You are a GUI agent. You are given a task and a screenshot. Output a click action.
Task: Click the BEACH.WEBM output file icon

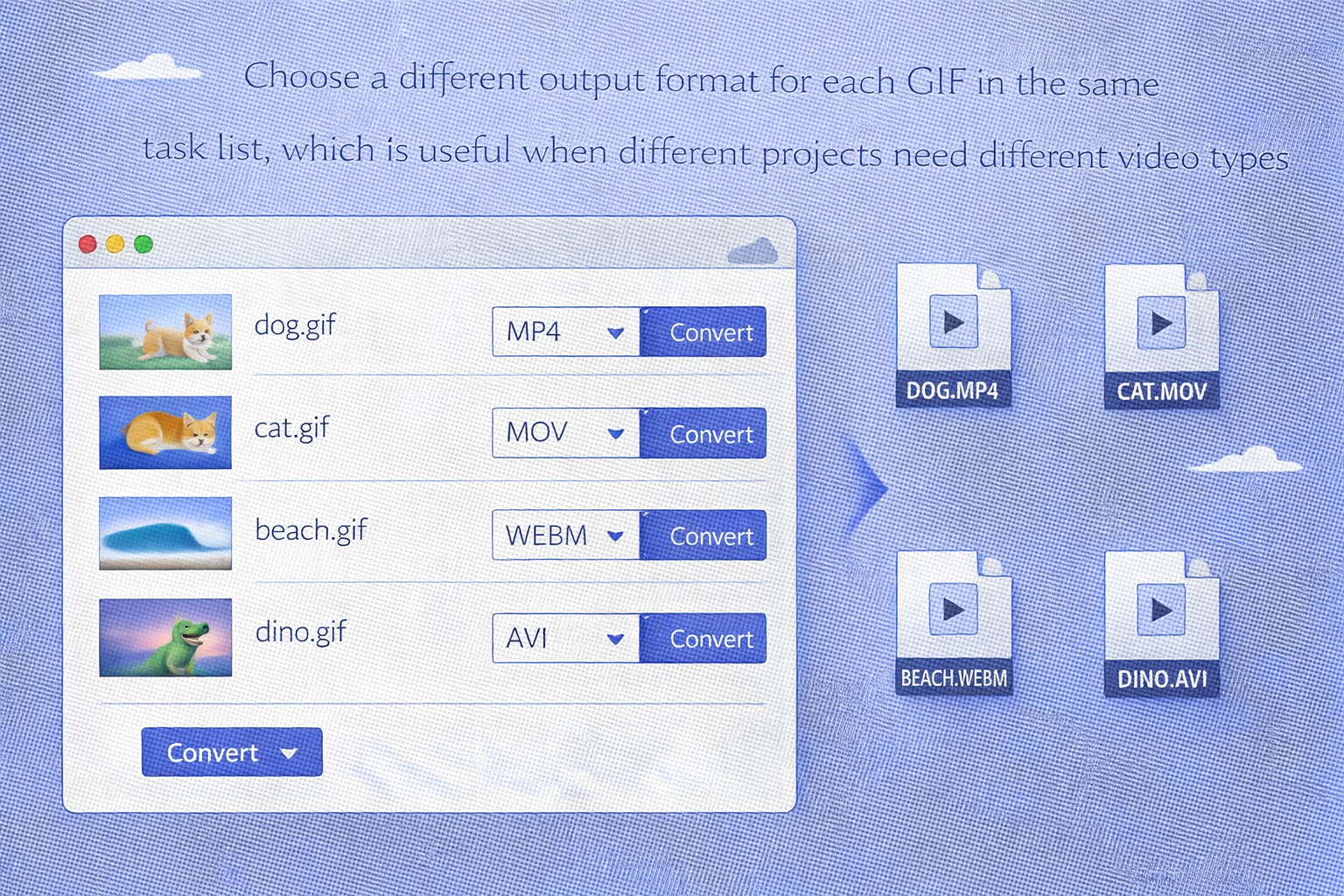coord(954,622)
